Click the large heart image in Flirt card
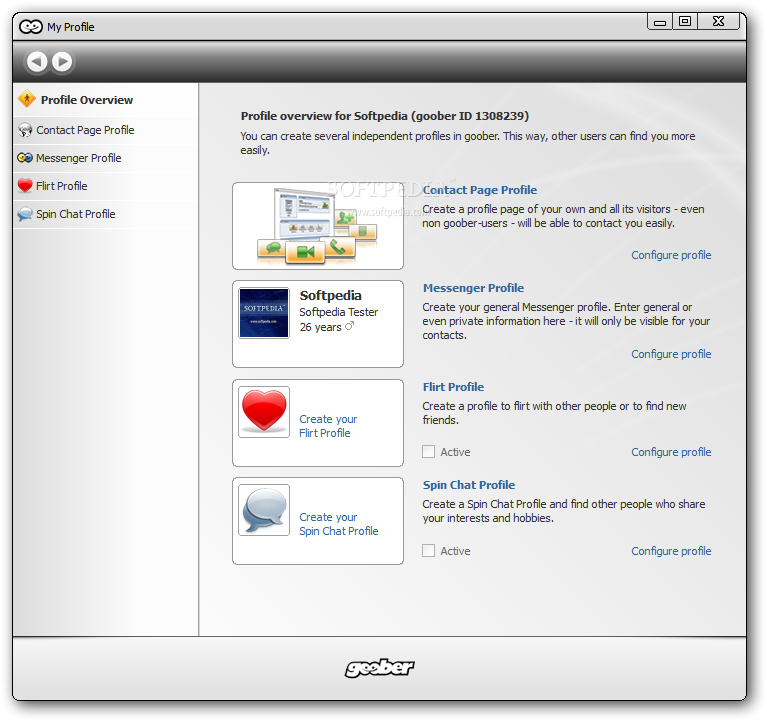The width and height of the screenshot is (767, 721). point(264,411)
